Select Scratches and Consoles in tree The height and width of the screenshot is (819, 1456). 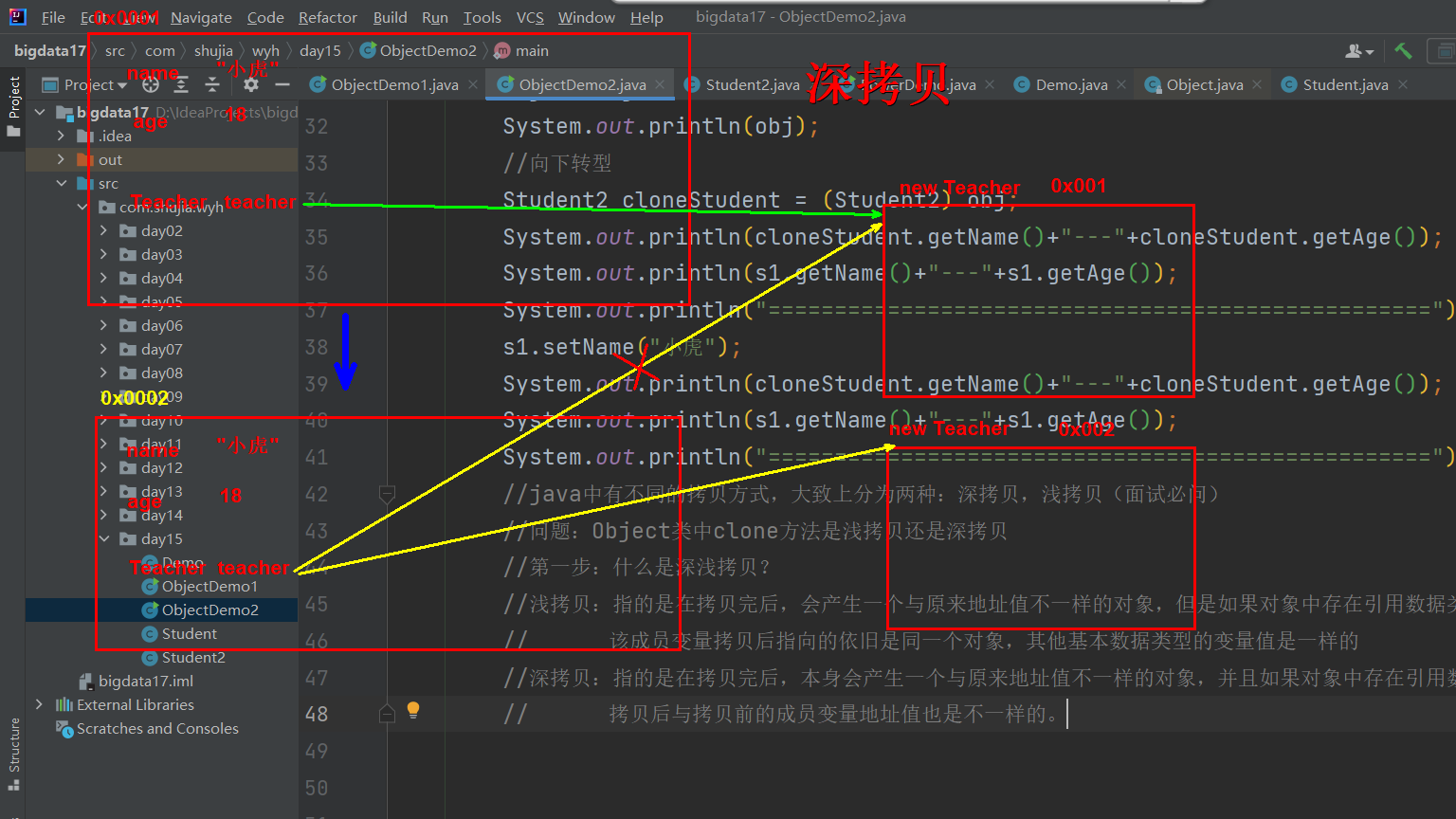click(x=157, y=728)
